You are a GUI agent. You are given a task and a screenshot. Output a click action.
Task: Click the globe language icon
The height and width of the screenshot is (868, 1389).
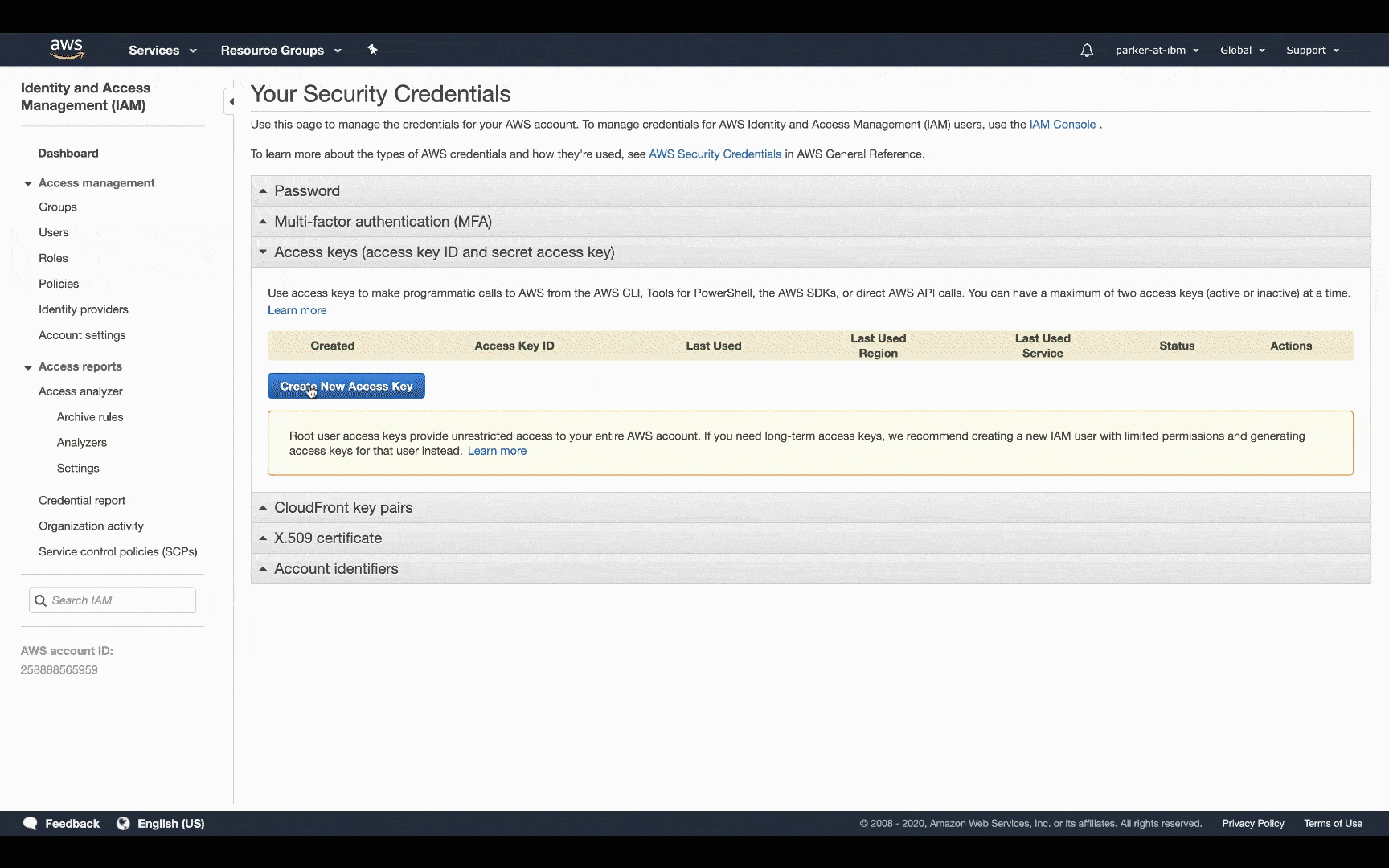click(123, 823)
